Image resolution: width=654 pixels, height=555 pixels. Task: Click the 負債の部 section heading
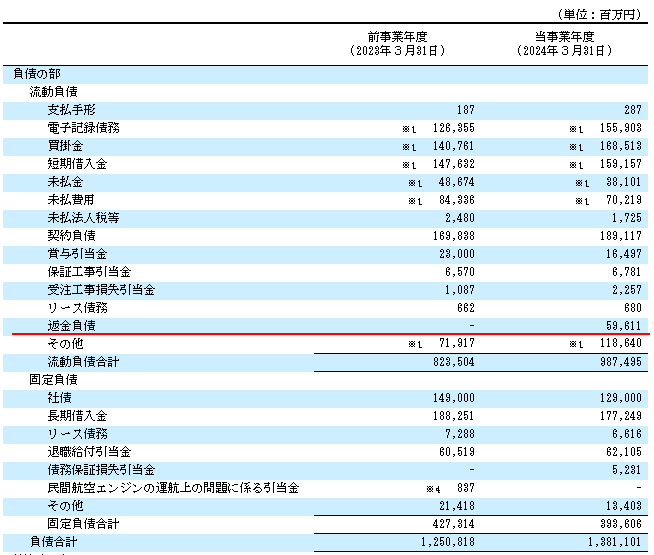[36, 74]
